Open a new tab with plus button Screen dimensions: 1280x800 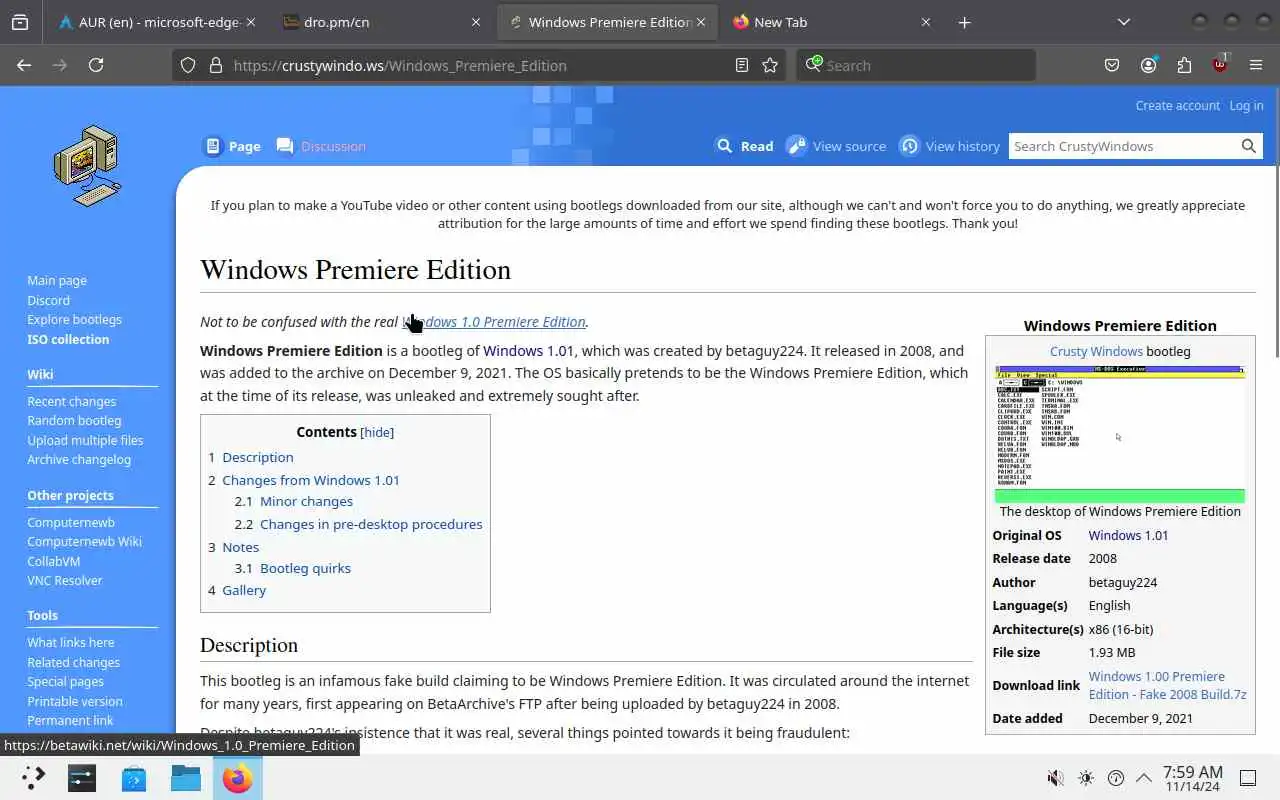964,22
